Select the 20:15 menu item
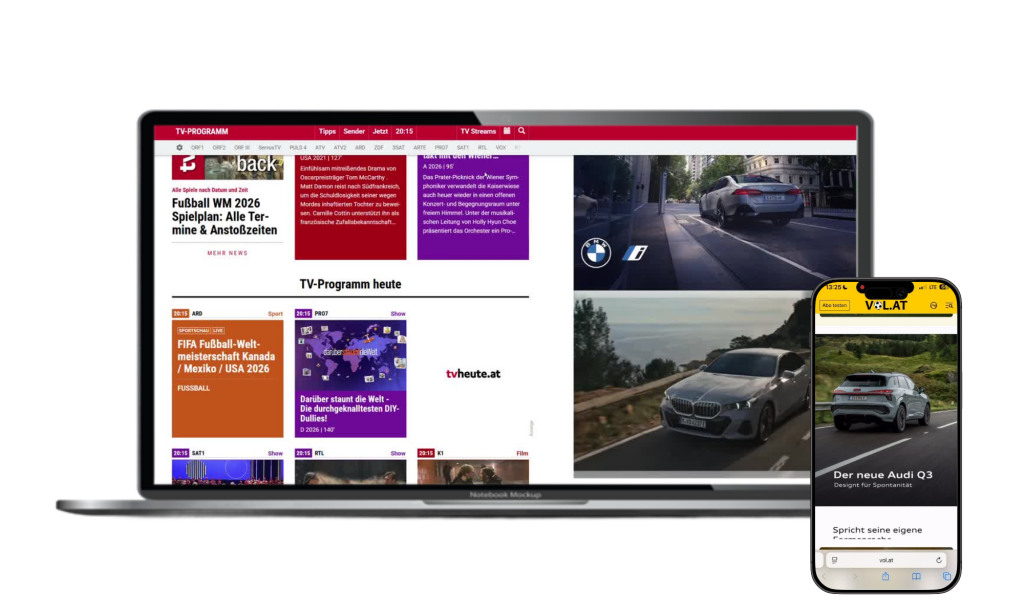The height and width of the screenshot is (614, 1024). point(404,131)
